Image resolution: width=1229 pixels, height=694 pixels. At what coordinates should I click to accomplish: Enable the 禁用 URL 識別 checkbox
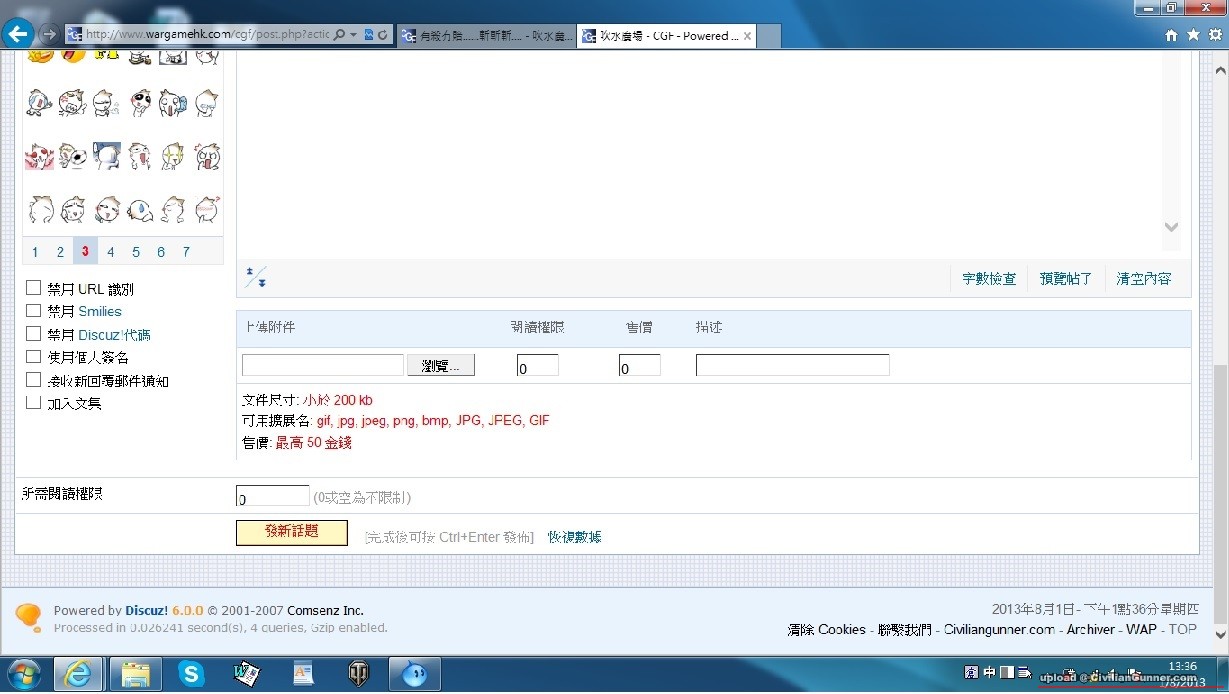click(34, 288)
